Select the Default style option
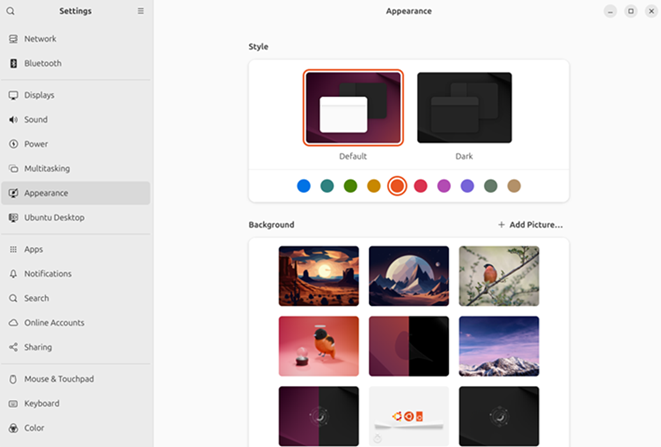Image resolution: width=661 pixels, height=447 pixels. 353,108
